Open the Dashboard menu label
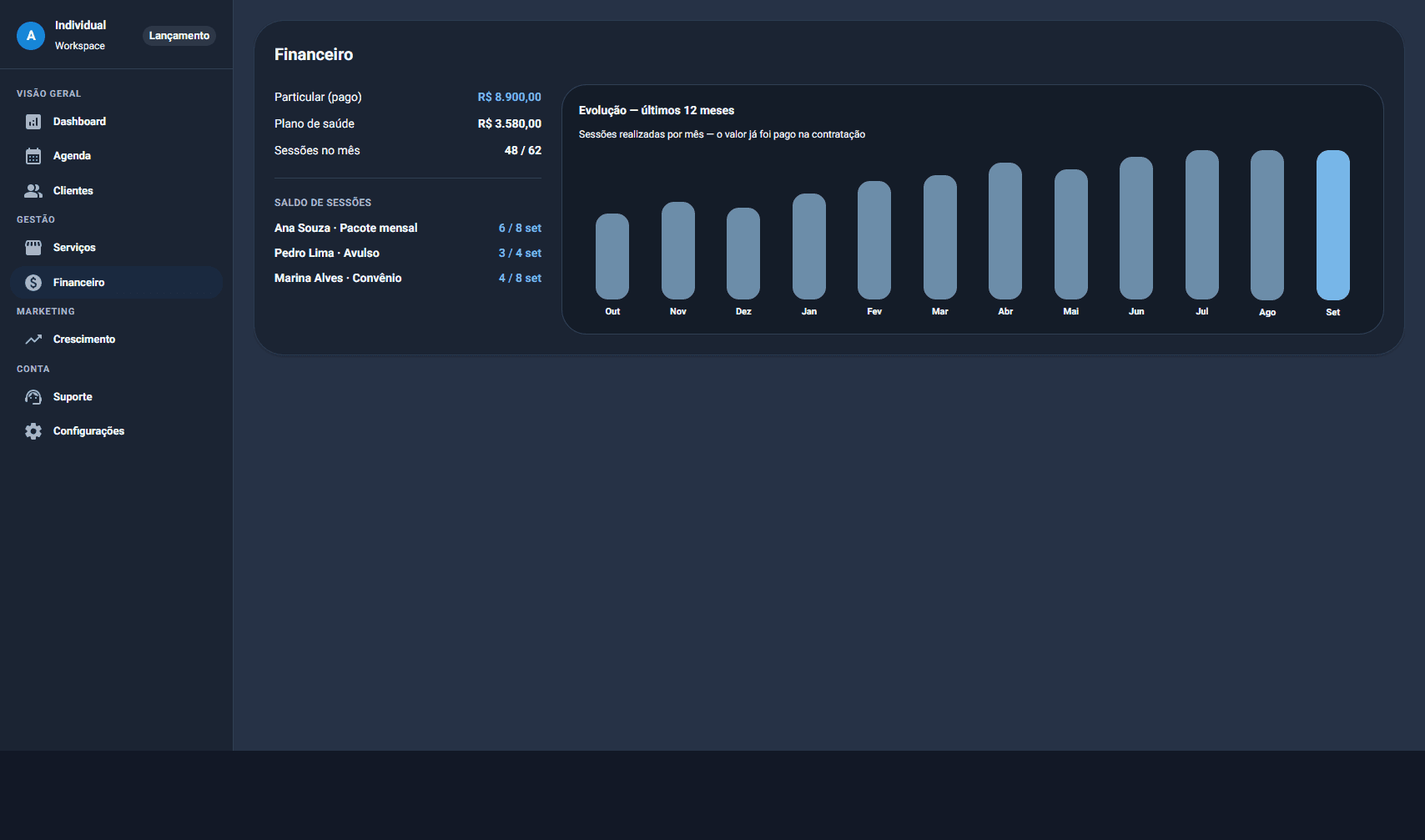This screenshot has width=1425, height=840. (x=79, y=122)
